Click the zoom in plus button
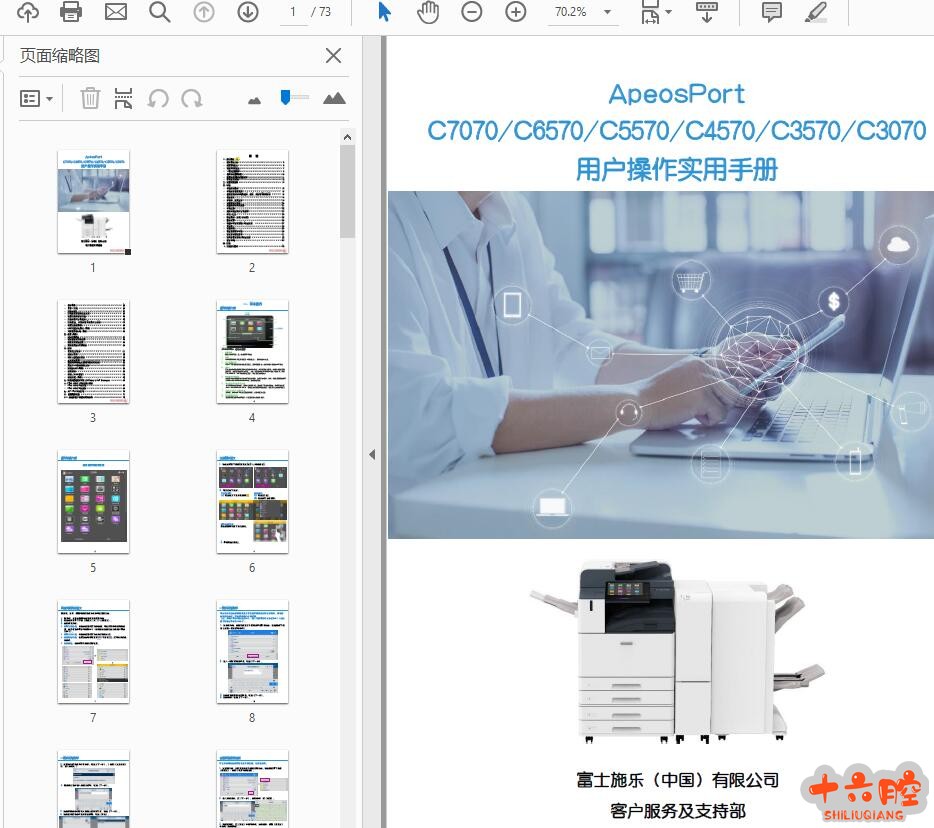 pyautogui.click(x=516, y=12)
